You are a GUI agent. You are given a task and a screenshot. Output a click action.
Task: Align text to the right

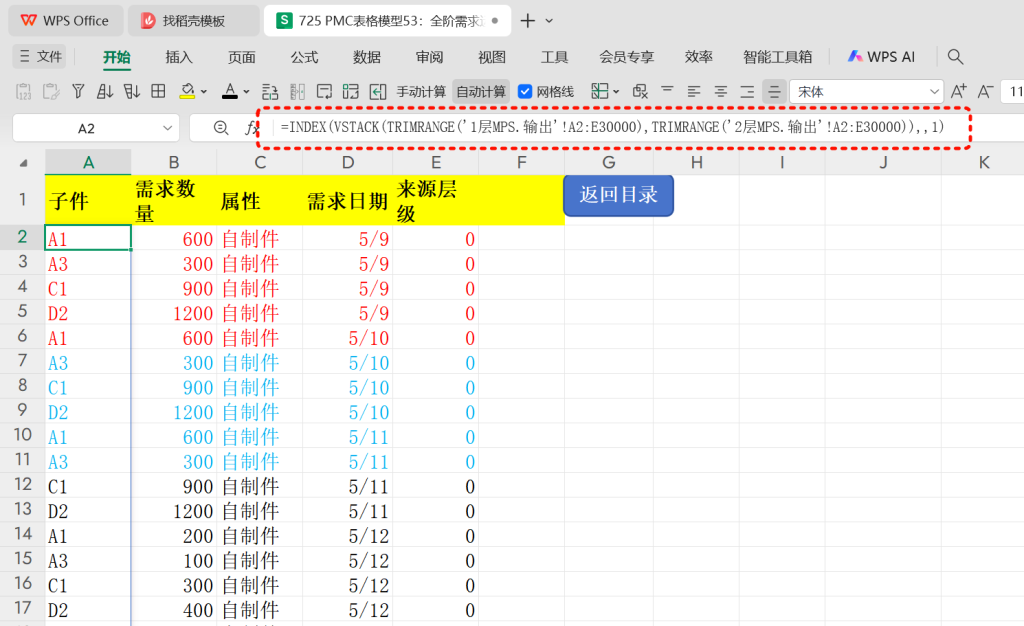click(747, 91)
